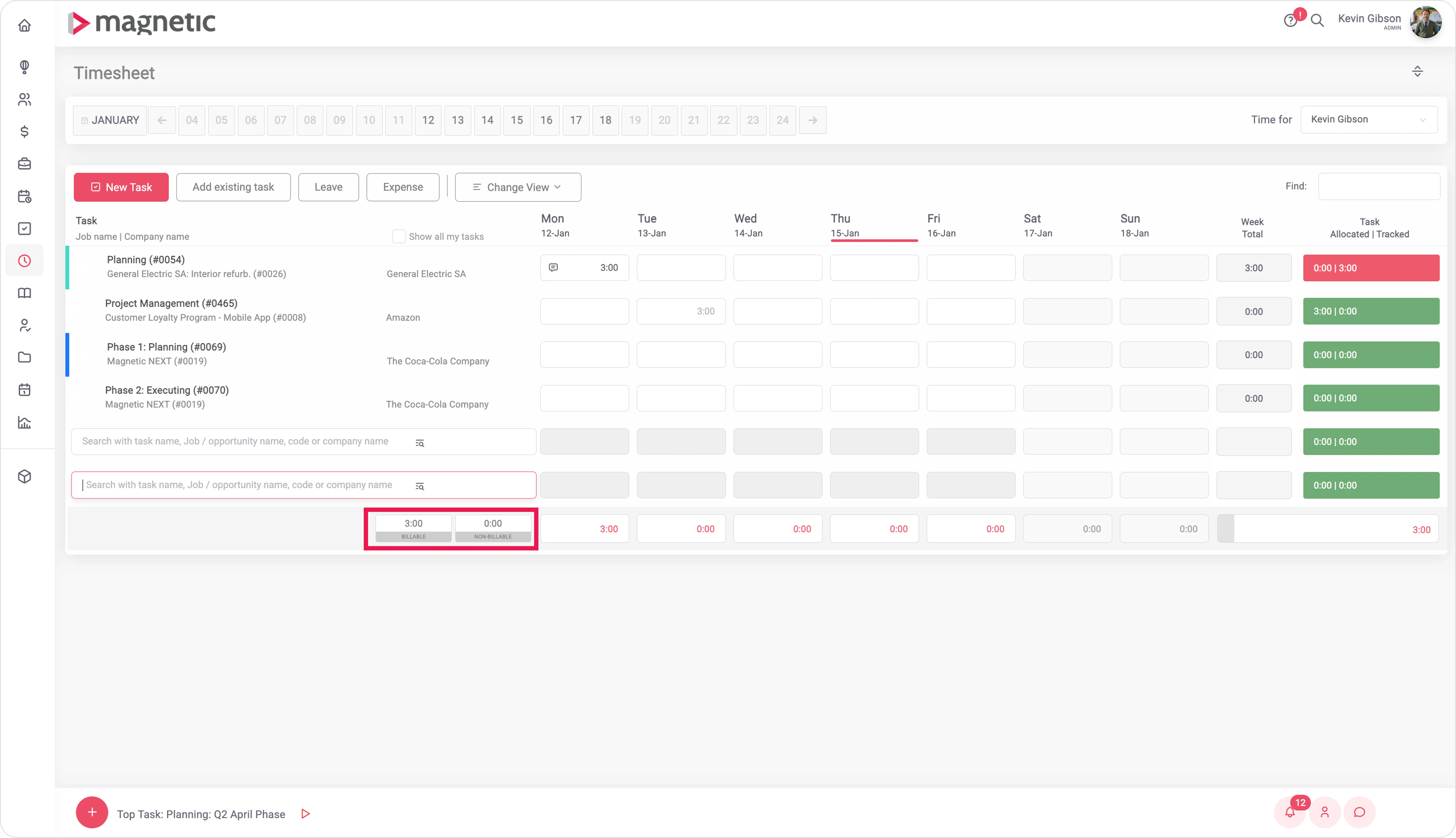Open the Time for Kevin Gibson dropdown
The width and height of the screenshot is (1456, 838).
coord(1368,119)
